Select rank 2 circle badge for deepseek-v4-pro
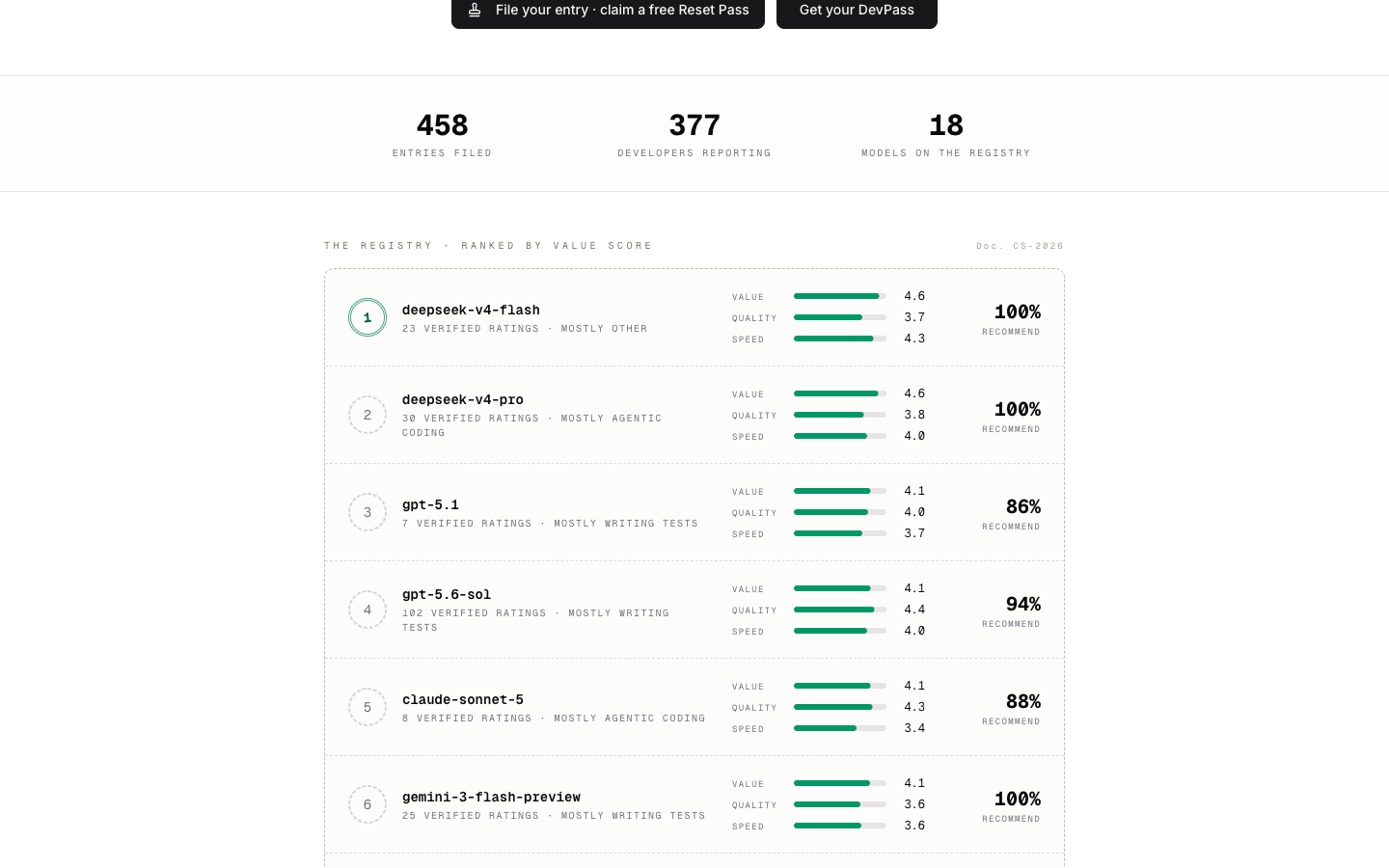The image size is (1389, 868). point(368,415)
